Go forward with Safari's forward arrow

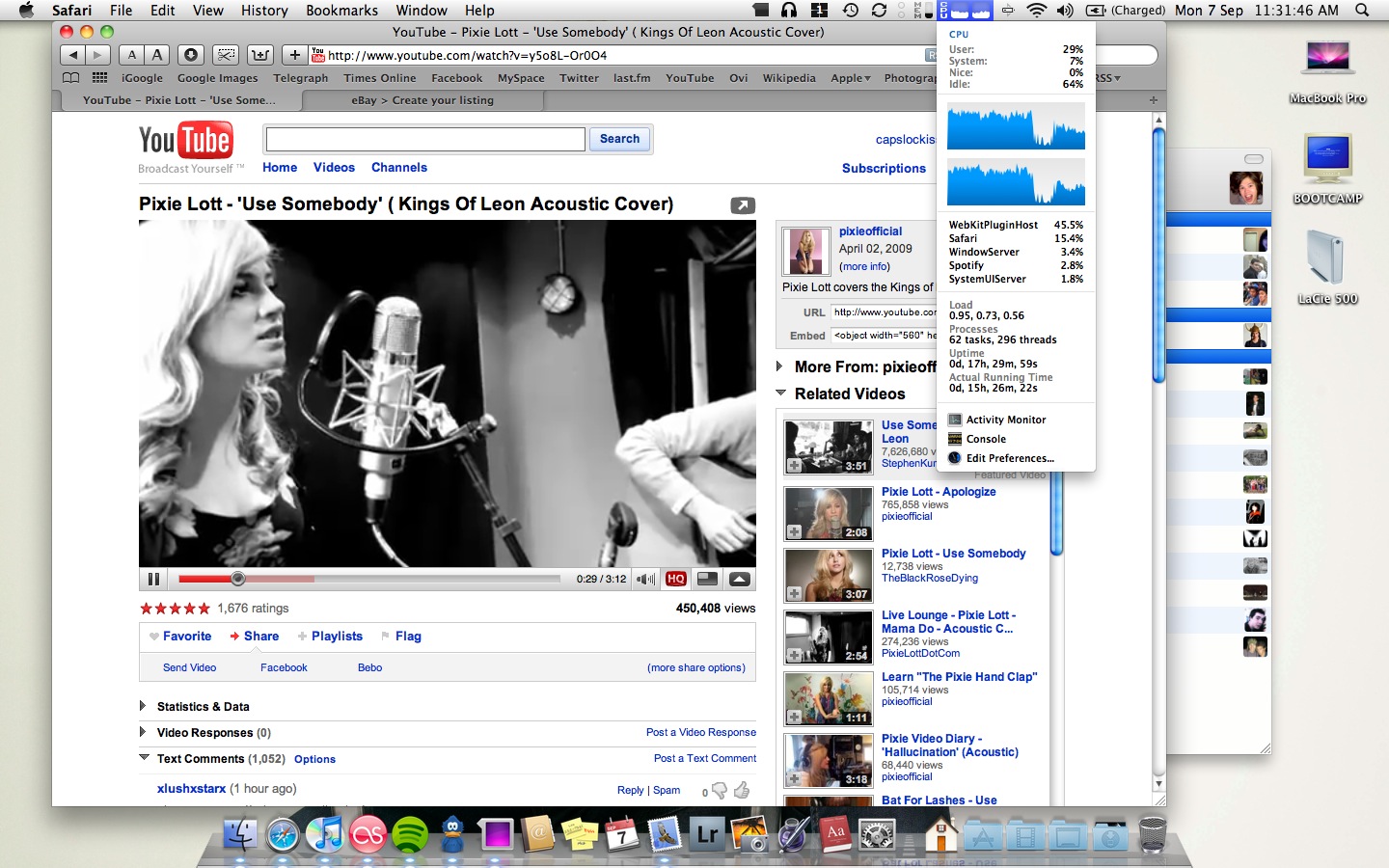tap(98, 55)
